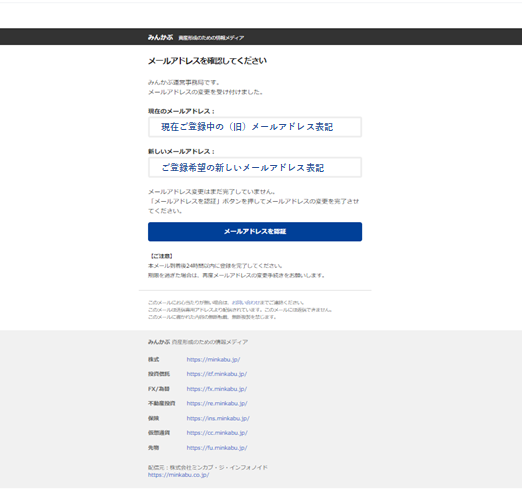Click heading メールアドレスを確認してください
522x499 pixels.
[x=207, y=61]
